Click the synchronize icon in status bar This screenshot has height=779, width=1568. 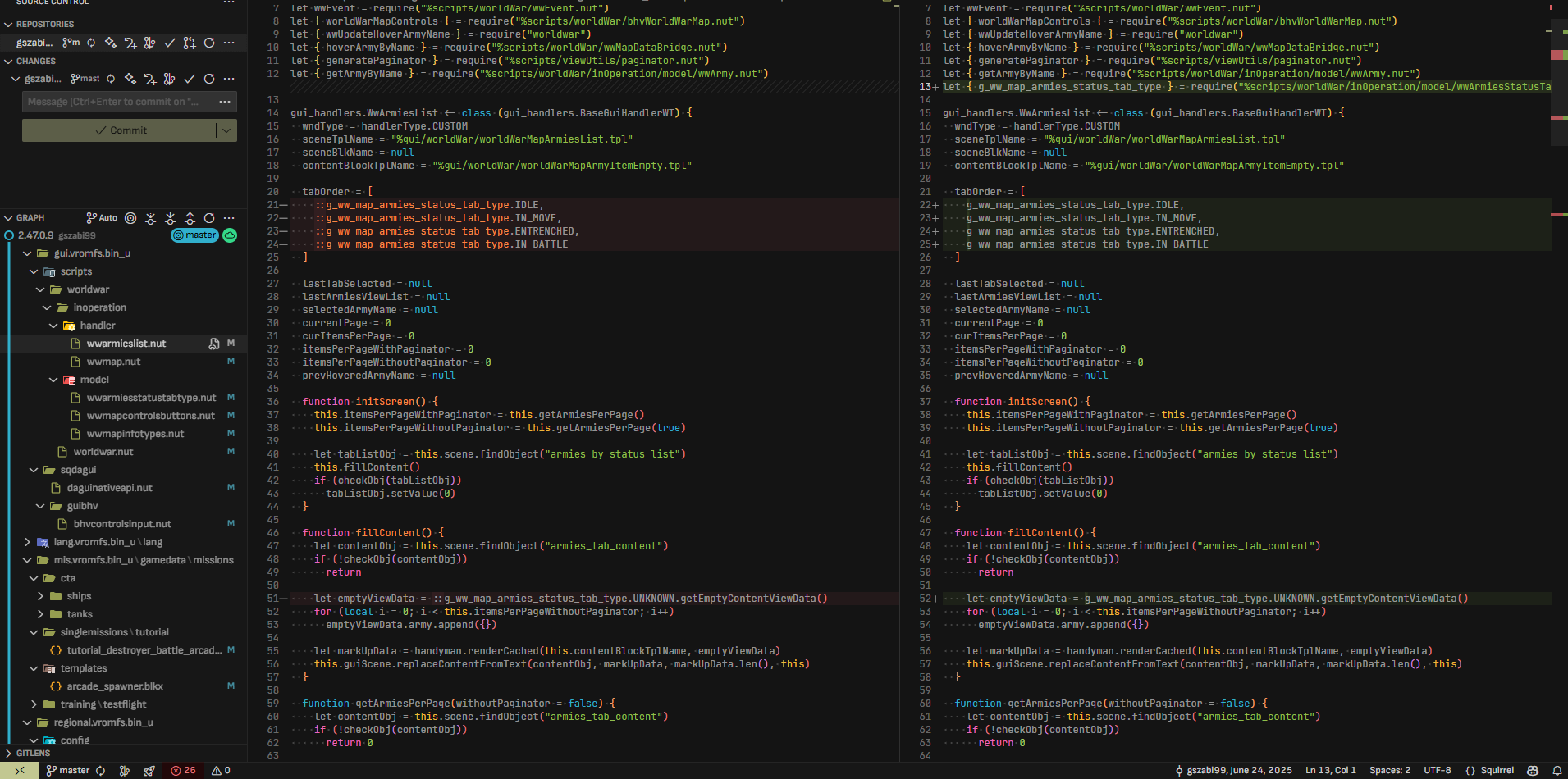pos(101,771)
